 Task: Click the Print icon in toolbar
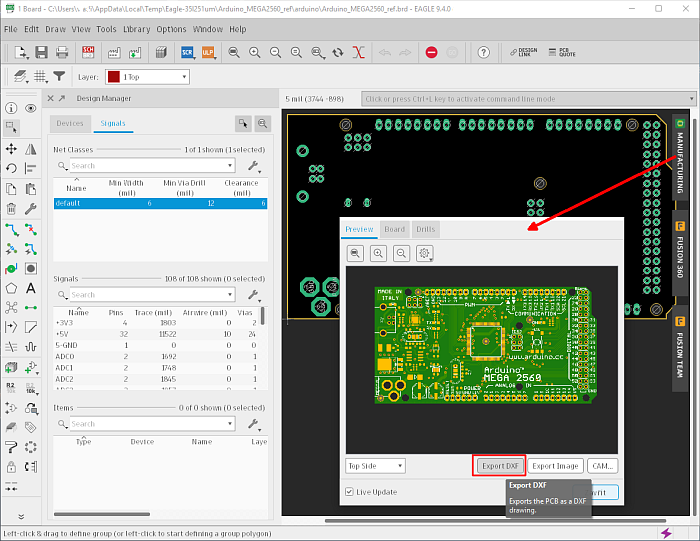pos(62,52)
